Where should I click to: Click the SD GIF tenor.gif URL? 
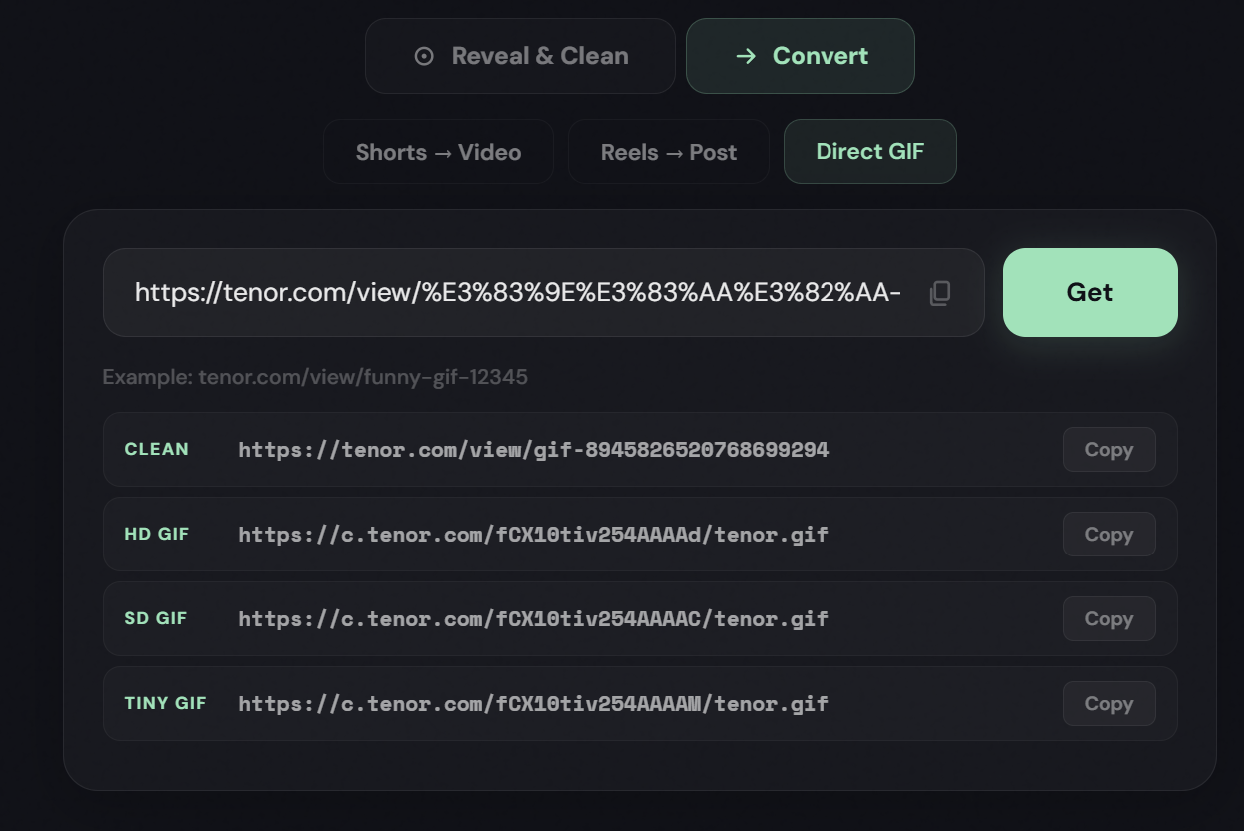(533, 618)
